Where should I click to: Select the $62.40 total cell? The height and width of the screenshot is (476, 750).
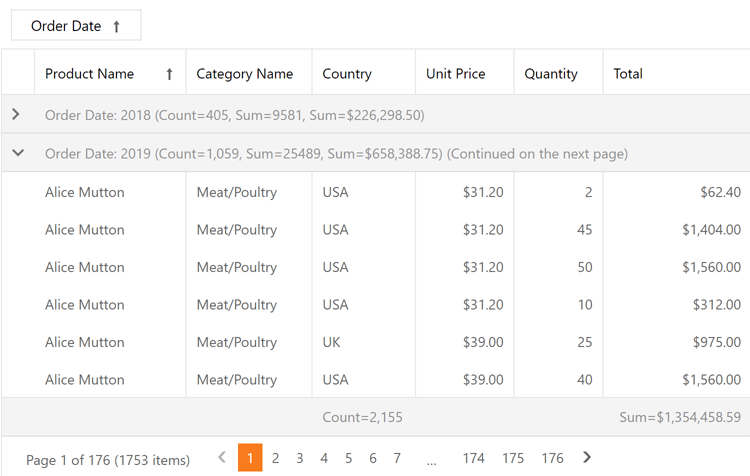pos(720,192)
